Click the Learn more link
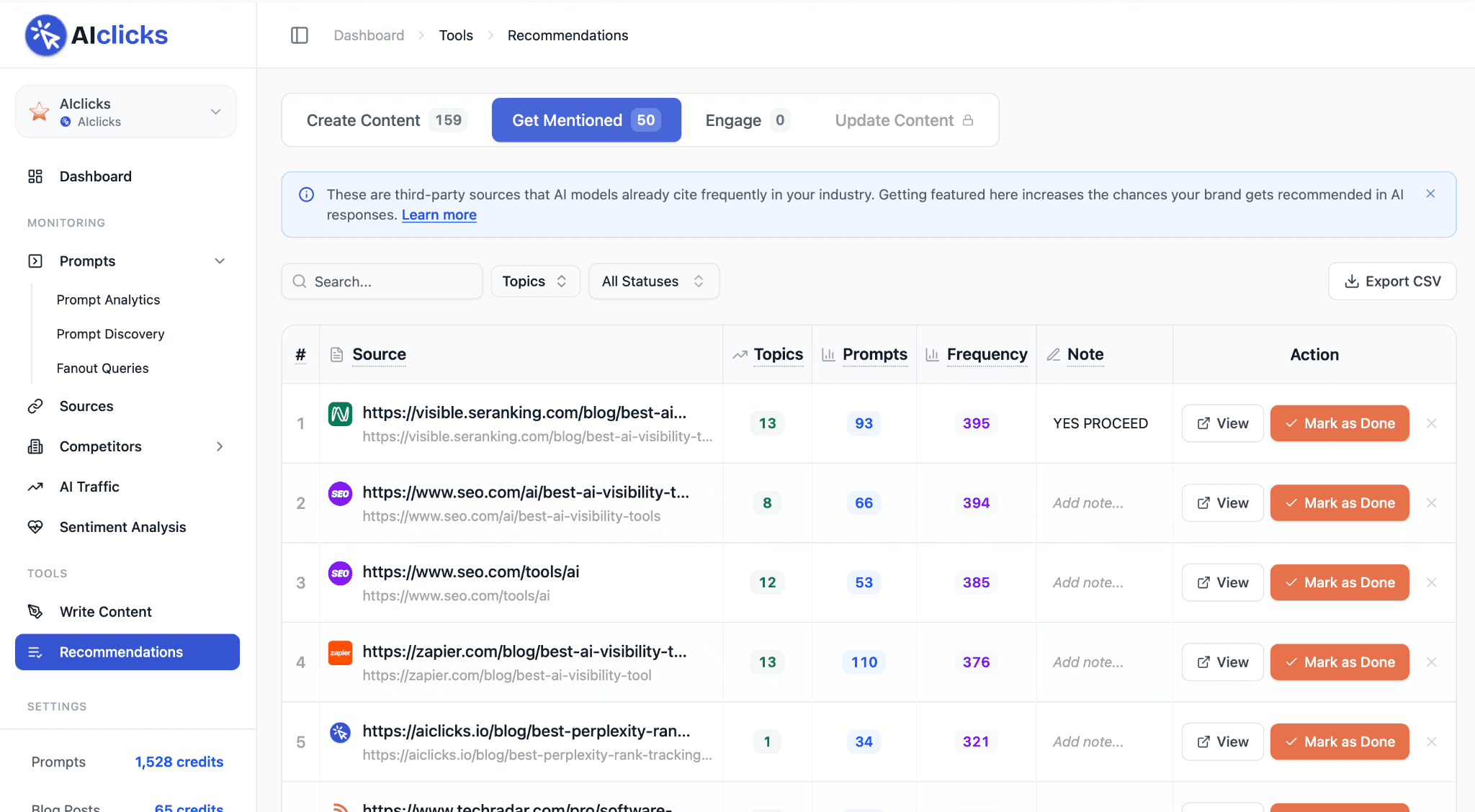 coord(439,215)
